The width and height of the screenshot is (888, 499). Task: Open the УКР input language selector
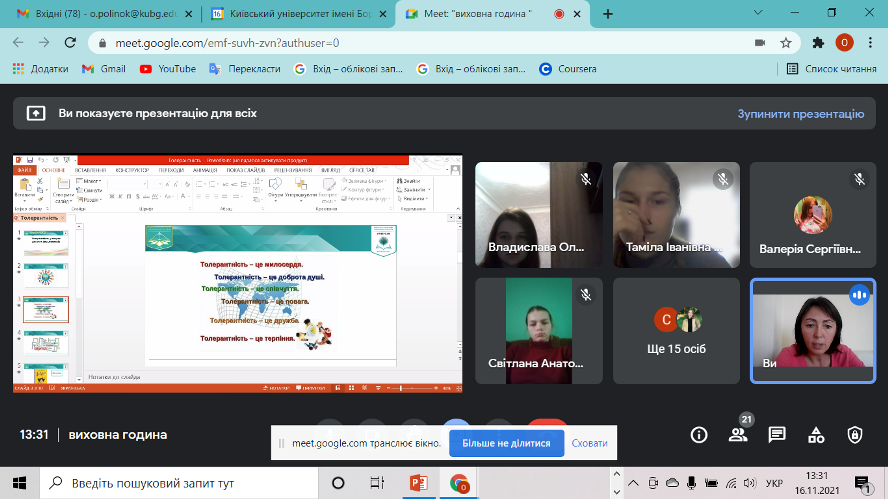click(x=772, y=483)
